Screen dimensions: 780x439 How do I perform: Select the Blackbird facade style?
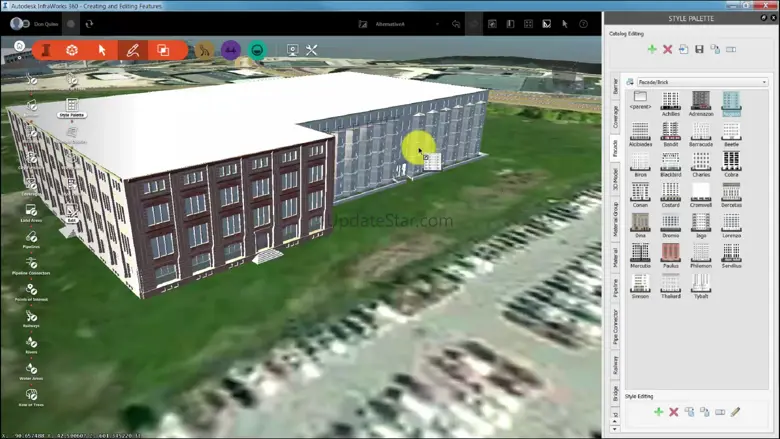click(x=671, y=165)
